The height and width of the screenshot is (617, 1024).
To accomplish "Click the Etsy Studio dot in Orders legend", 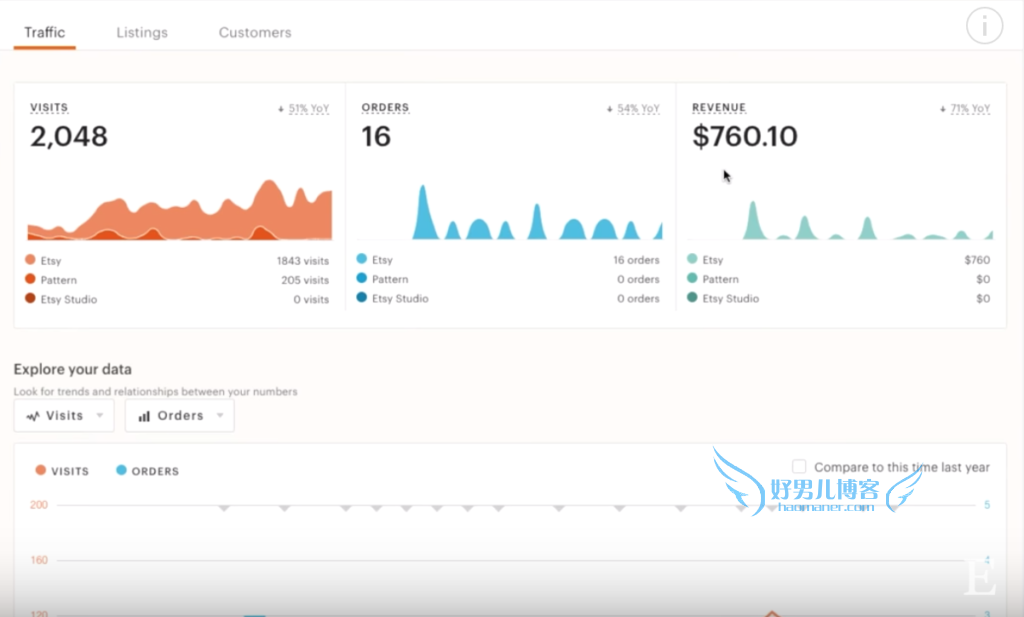I will (x=362, y=298).
